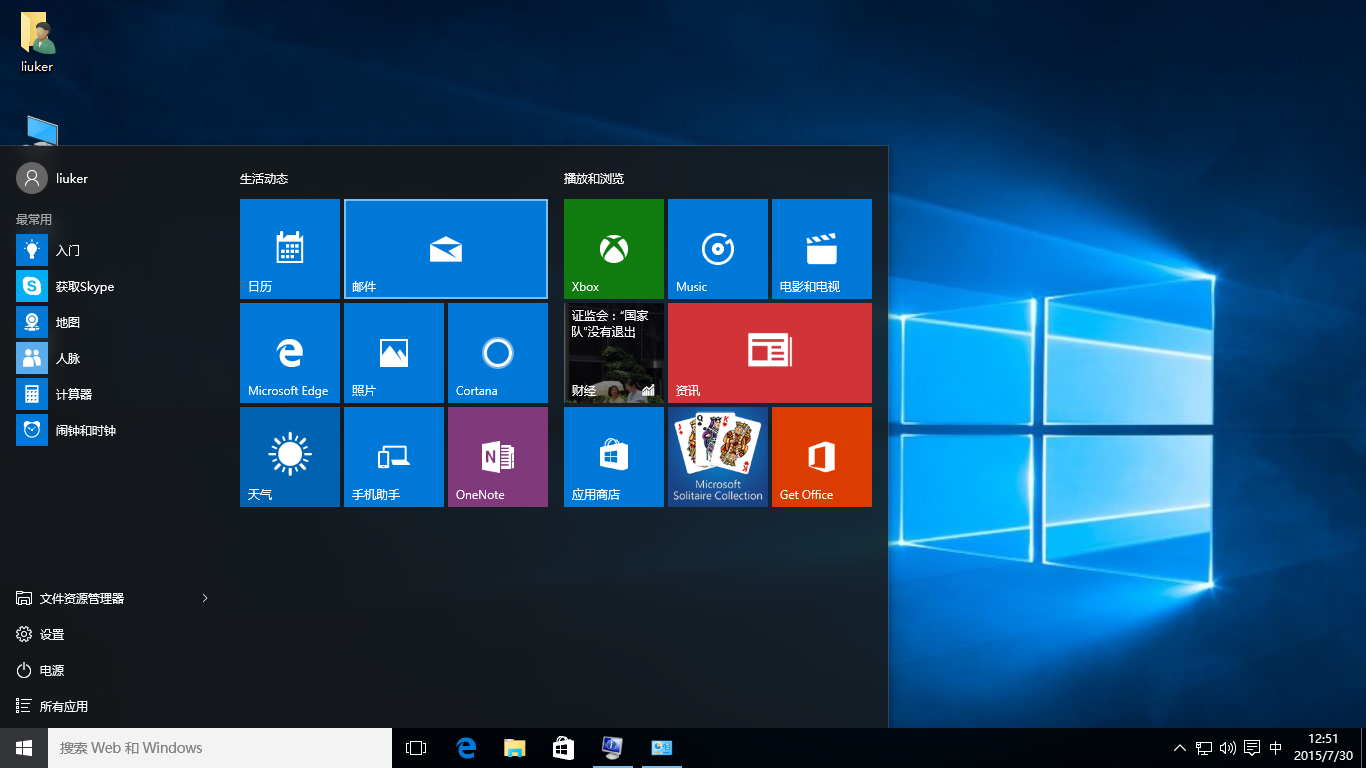Click the liuker user avatar

pos(30,177)
